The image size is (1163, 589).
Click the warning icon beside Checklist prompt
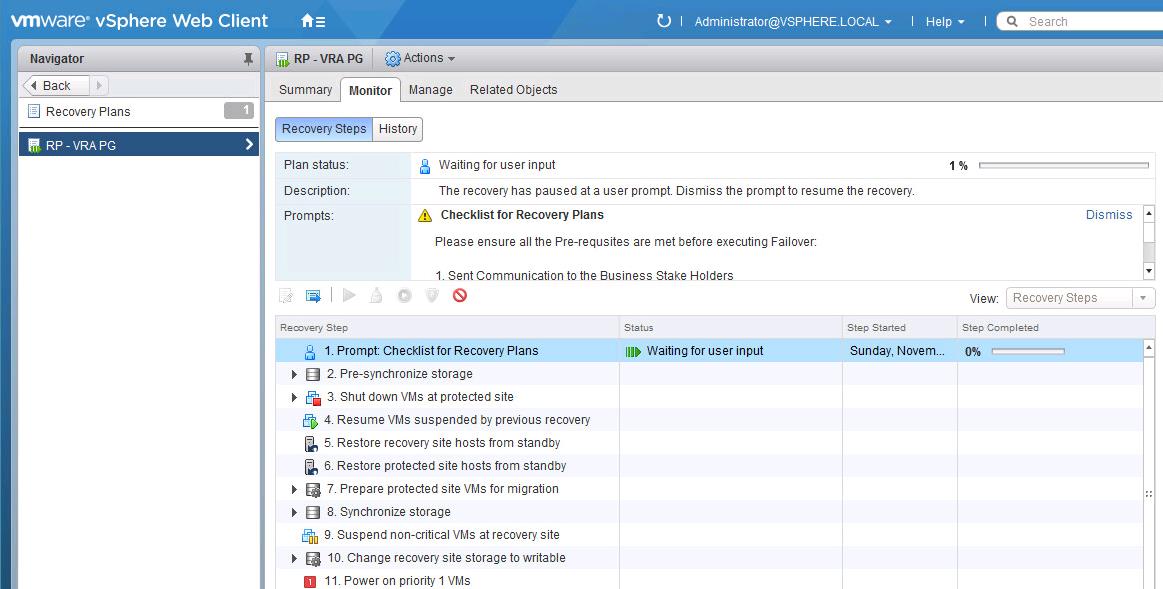424,215
